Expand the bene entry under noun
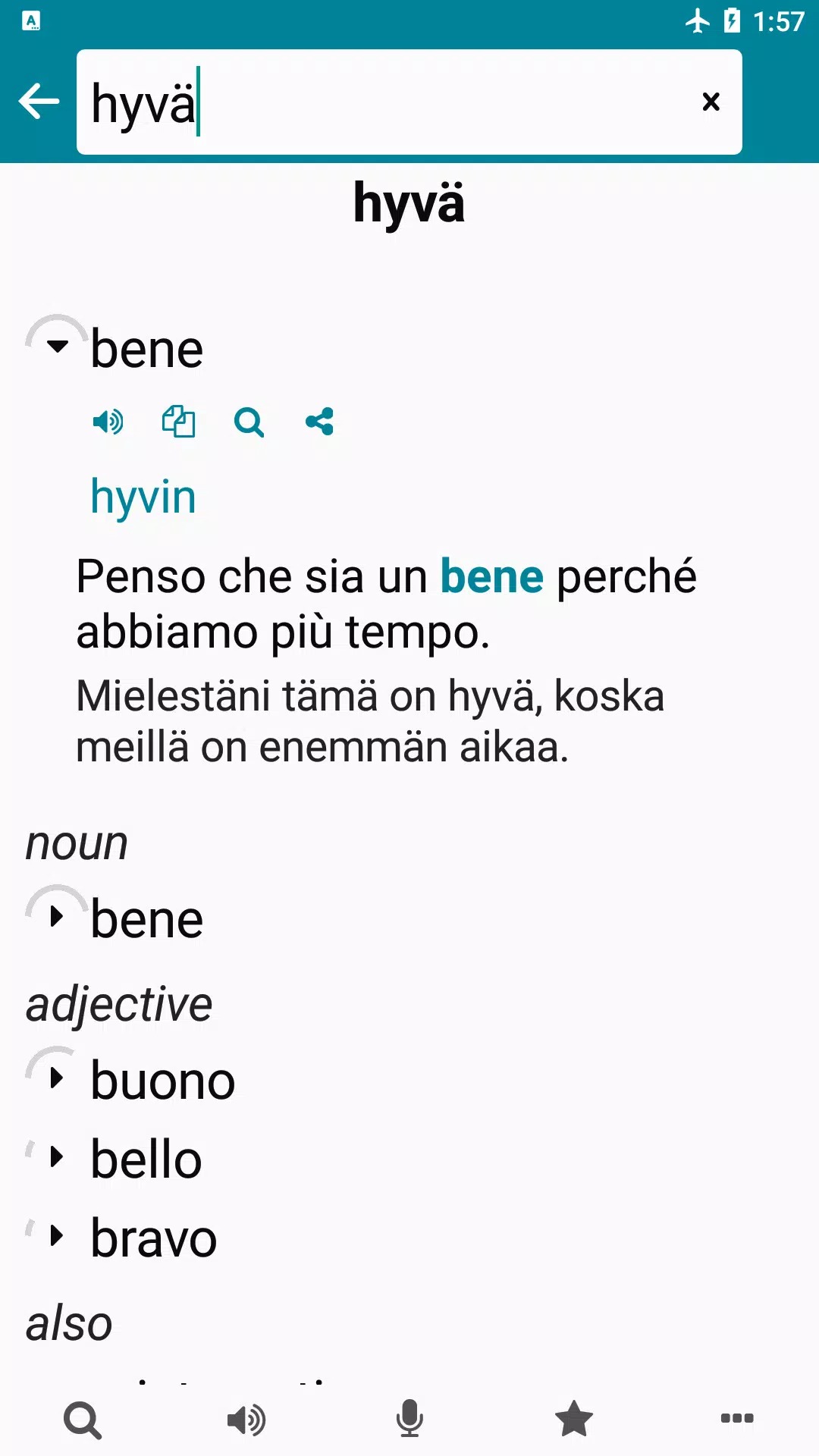Image resolution: width=819 pixels, height=1456 pixels. [x=57, y=917]
